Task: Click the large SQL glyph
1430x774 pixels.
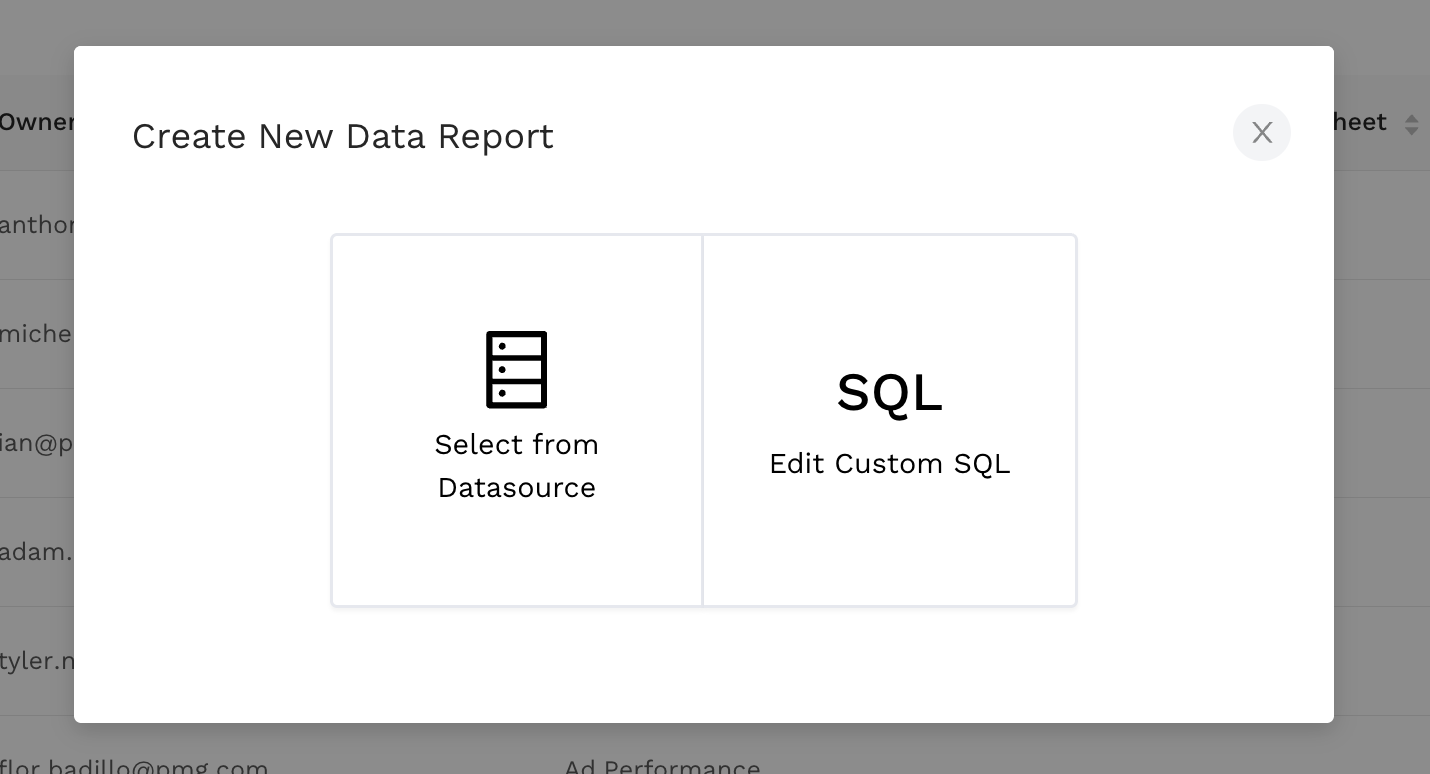Action: 889,392
